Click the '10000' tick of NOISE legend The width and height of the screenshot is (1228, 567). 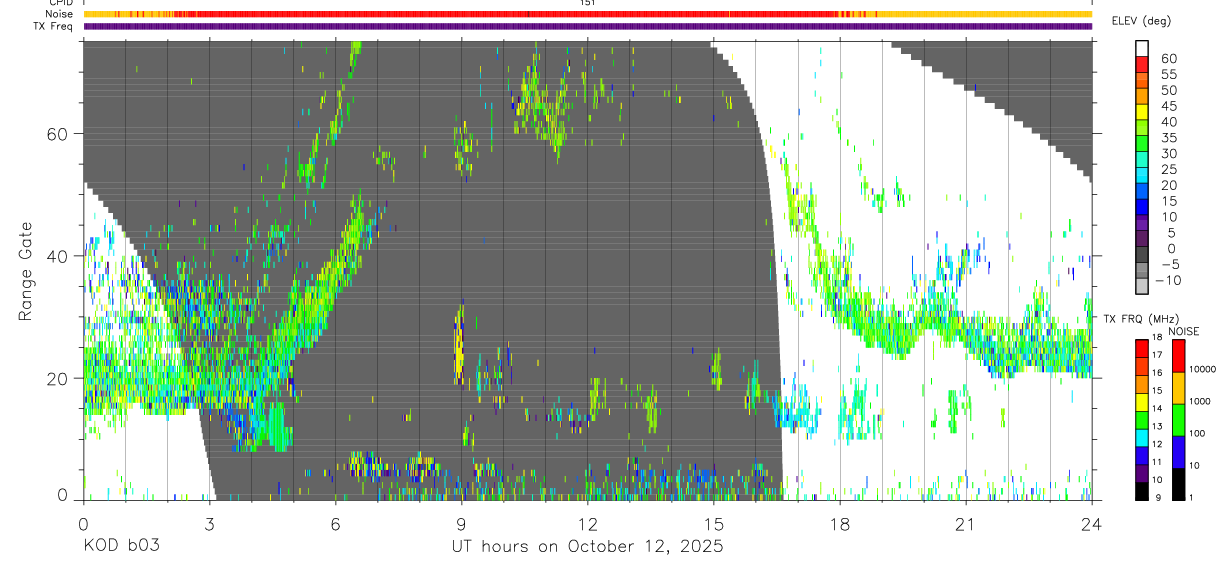tap(1203, 370)
